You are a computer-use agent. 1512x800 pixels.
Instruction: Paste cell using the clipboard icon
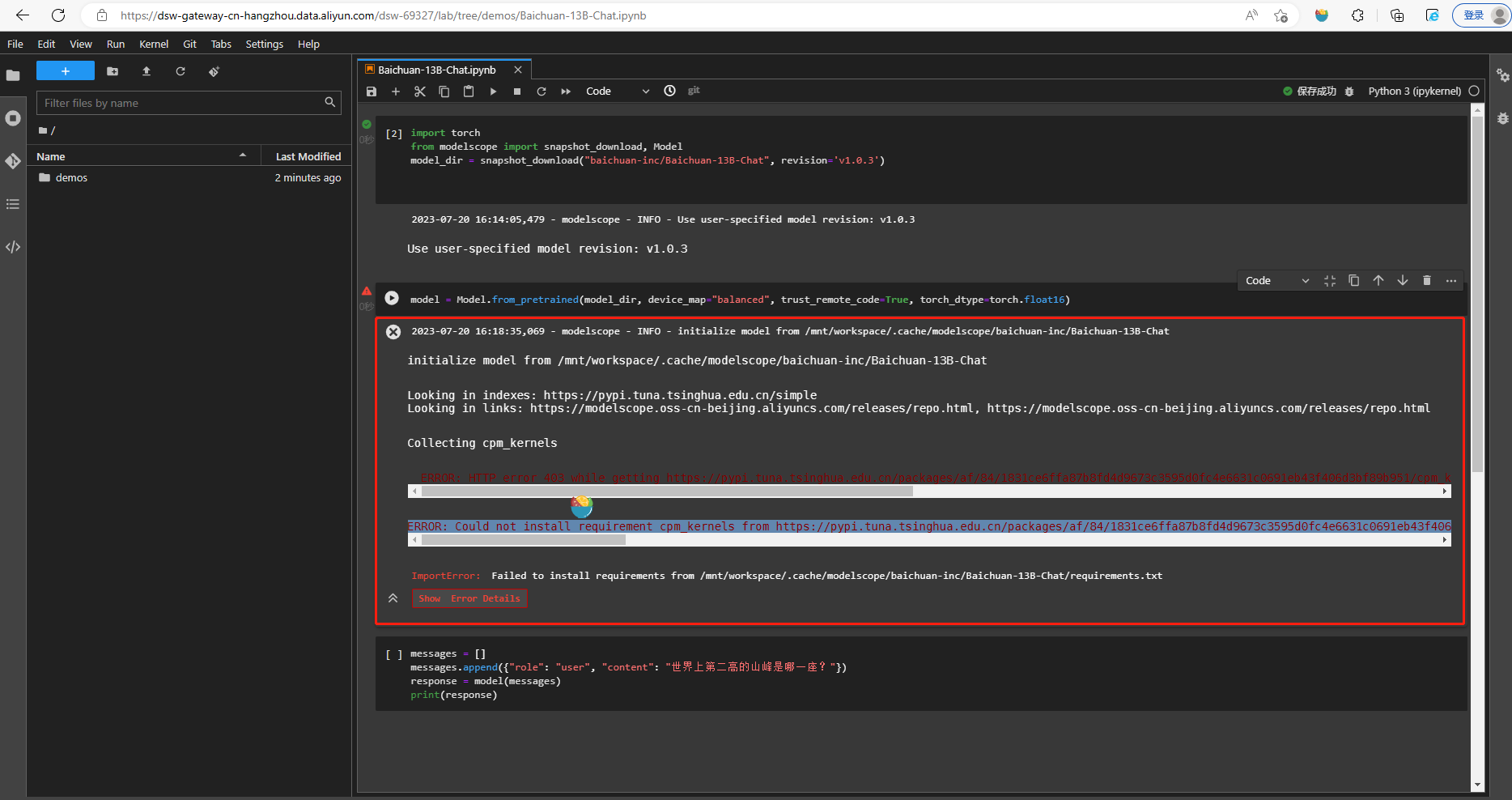469,91
